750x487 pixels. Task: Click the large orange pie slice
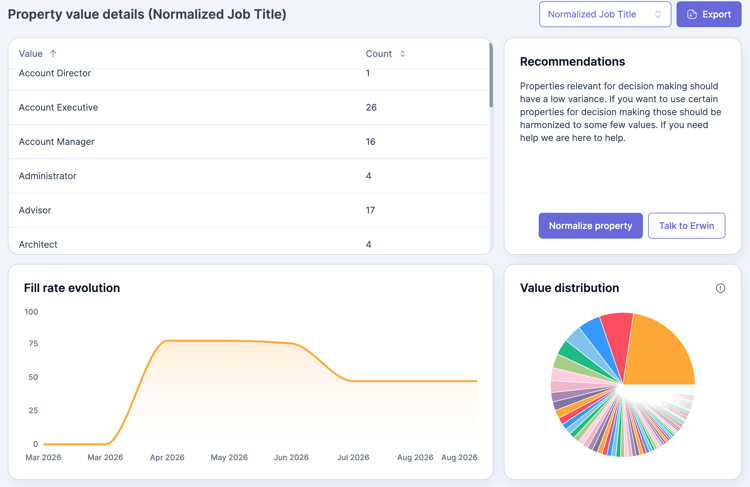pos(662,354)
